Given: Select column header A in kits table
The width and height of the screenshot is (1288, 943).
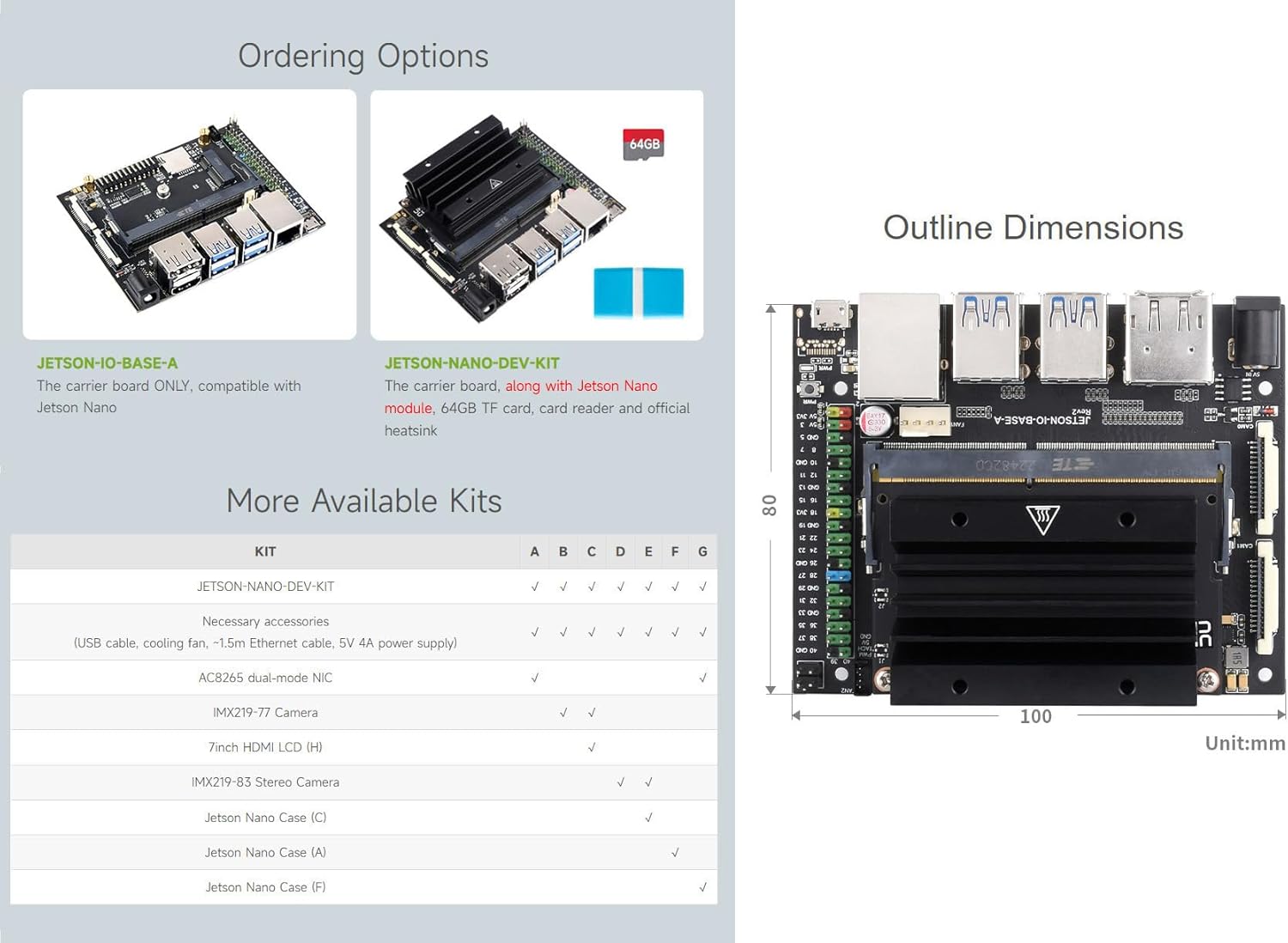Looking at the screenshot, I should [x=535, y=551].
